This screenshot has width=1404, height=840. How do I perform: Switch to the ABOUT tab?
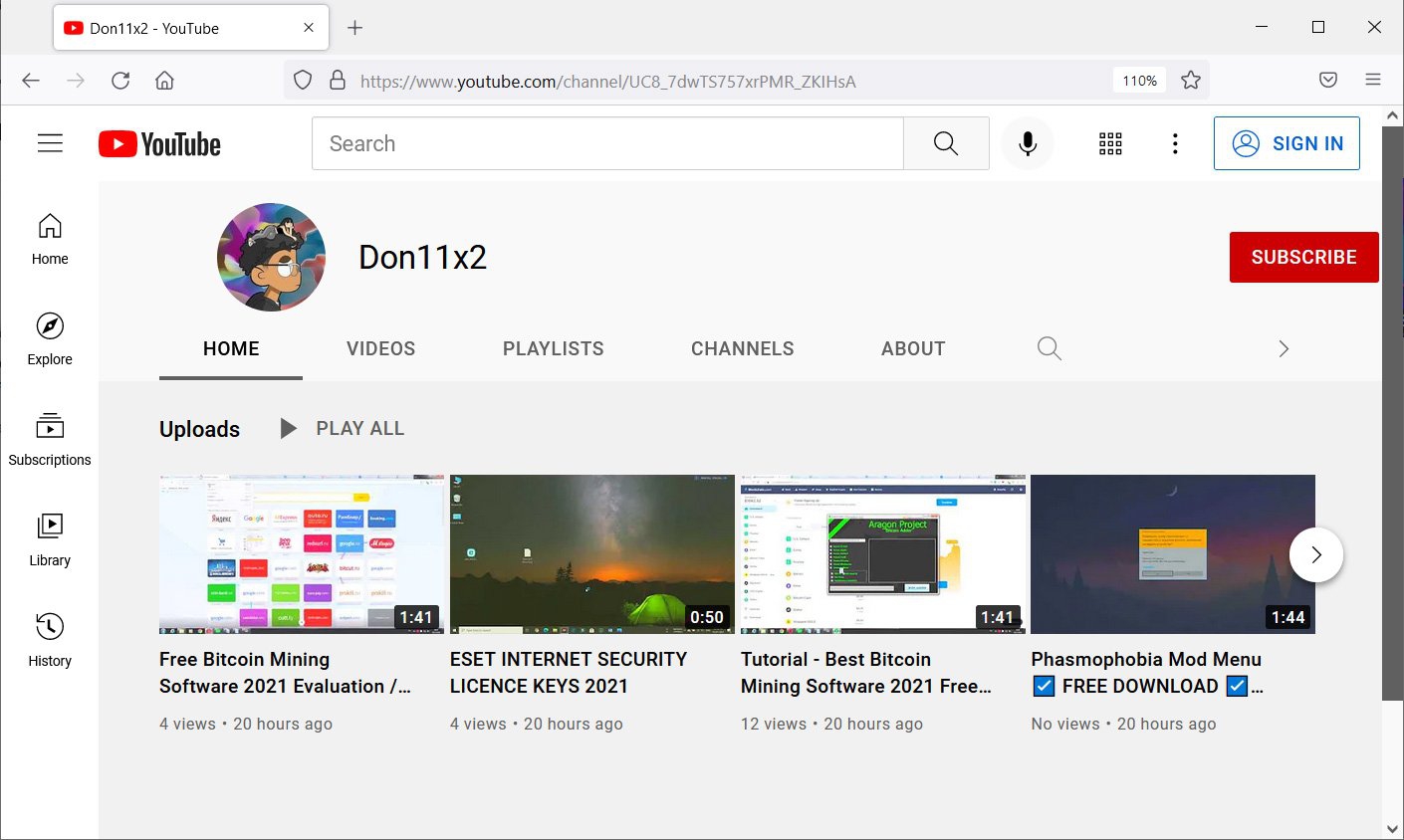point(912,348)
